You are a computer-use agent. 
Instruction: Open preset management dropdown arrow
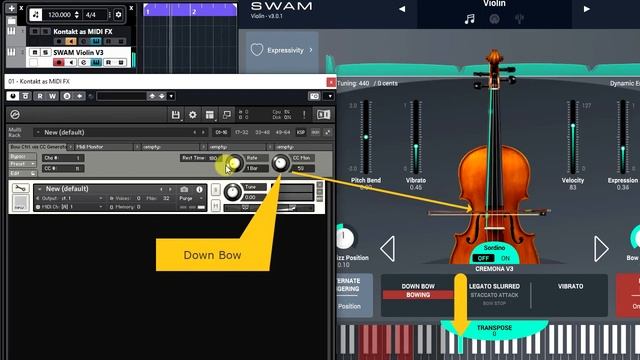click(171, 96)
